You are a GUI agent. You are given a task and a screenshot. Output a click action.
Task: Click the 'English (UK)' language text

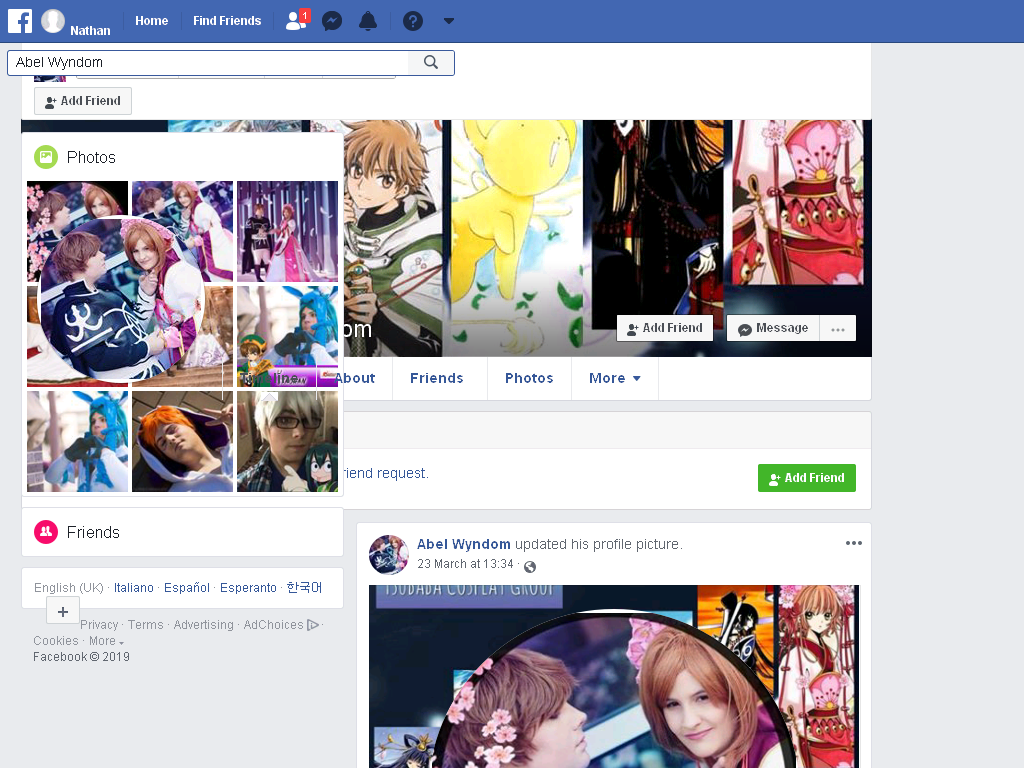[69, 588]
